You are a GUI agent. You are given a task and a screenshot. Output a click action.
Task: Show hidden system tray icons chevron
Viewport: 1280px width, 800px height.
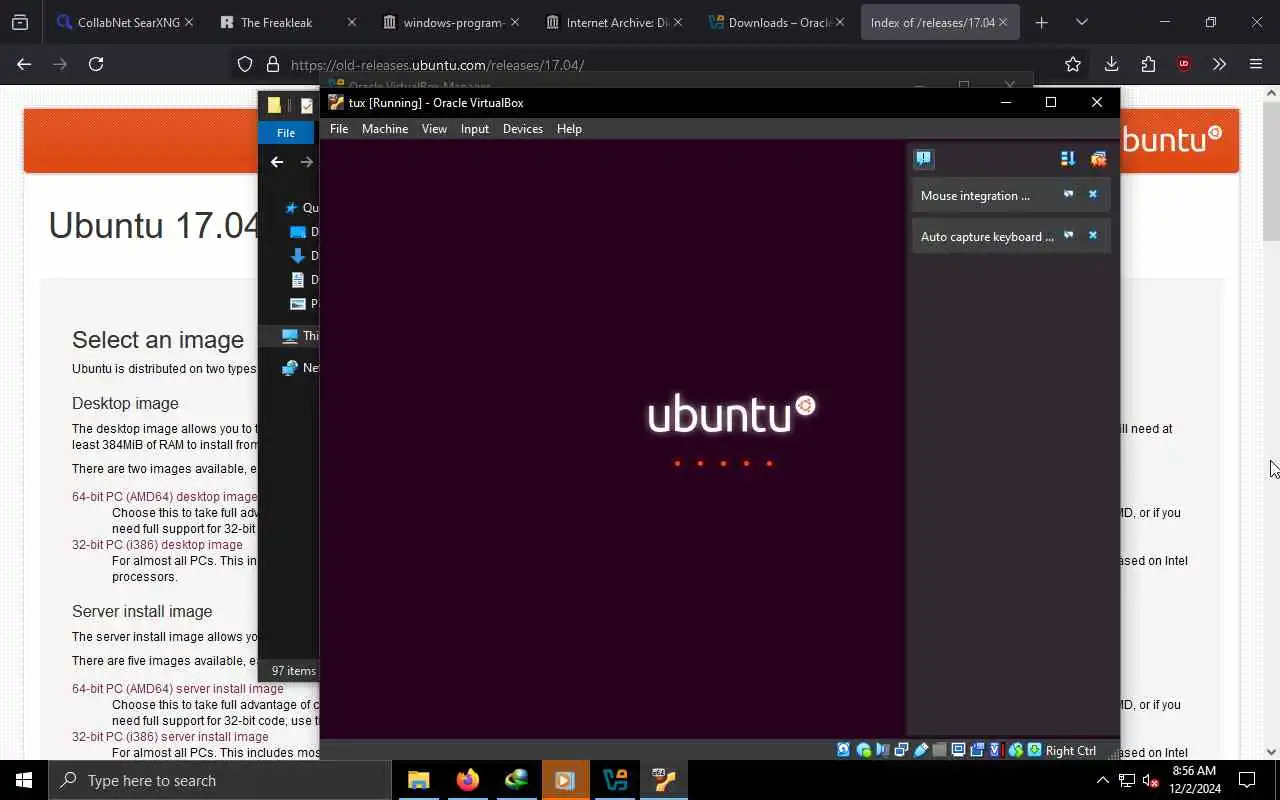click(x=1103, y=780)
